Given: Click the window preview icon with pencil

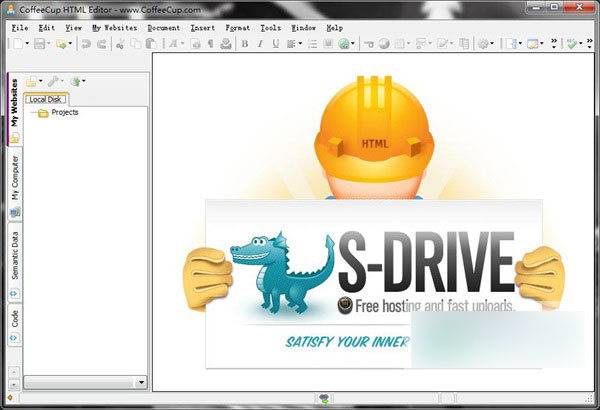Looking at the screenshot, I should point(533,44).
